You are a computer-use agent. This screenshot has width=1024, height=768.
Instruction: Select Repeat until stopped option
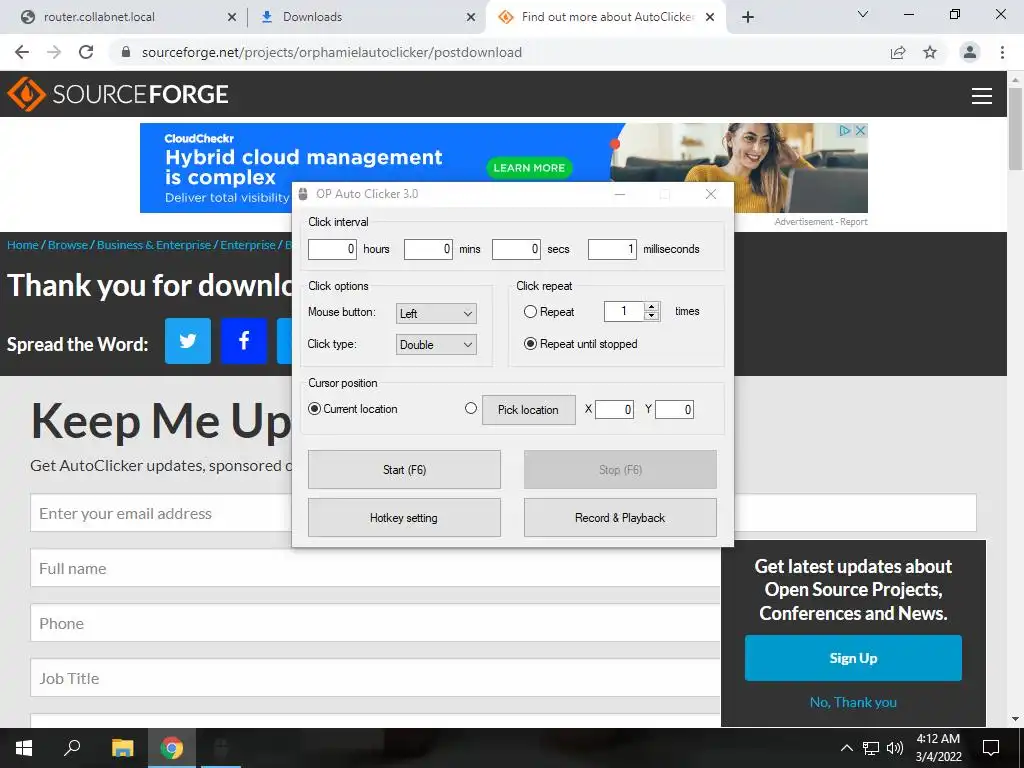point(530,344)
